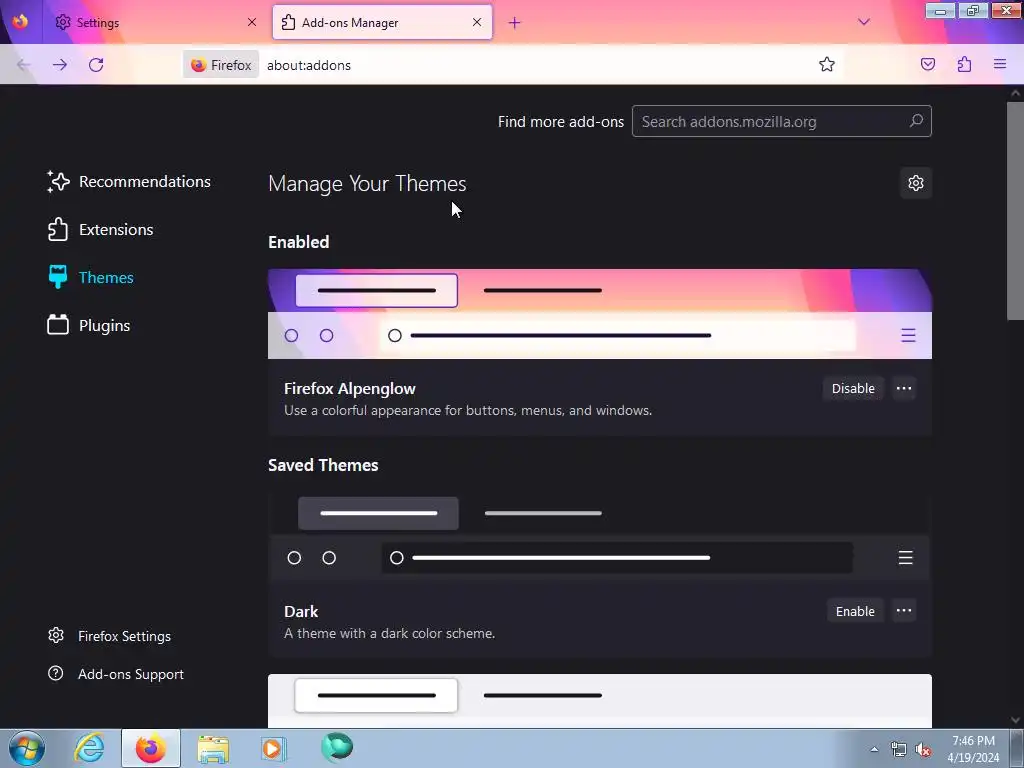Select Themes category in sidebar
Image resolution: width=1024 pixels, height=768 pixels.
click(90, 278)
